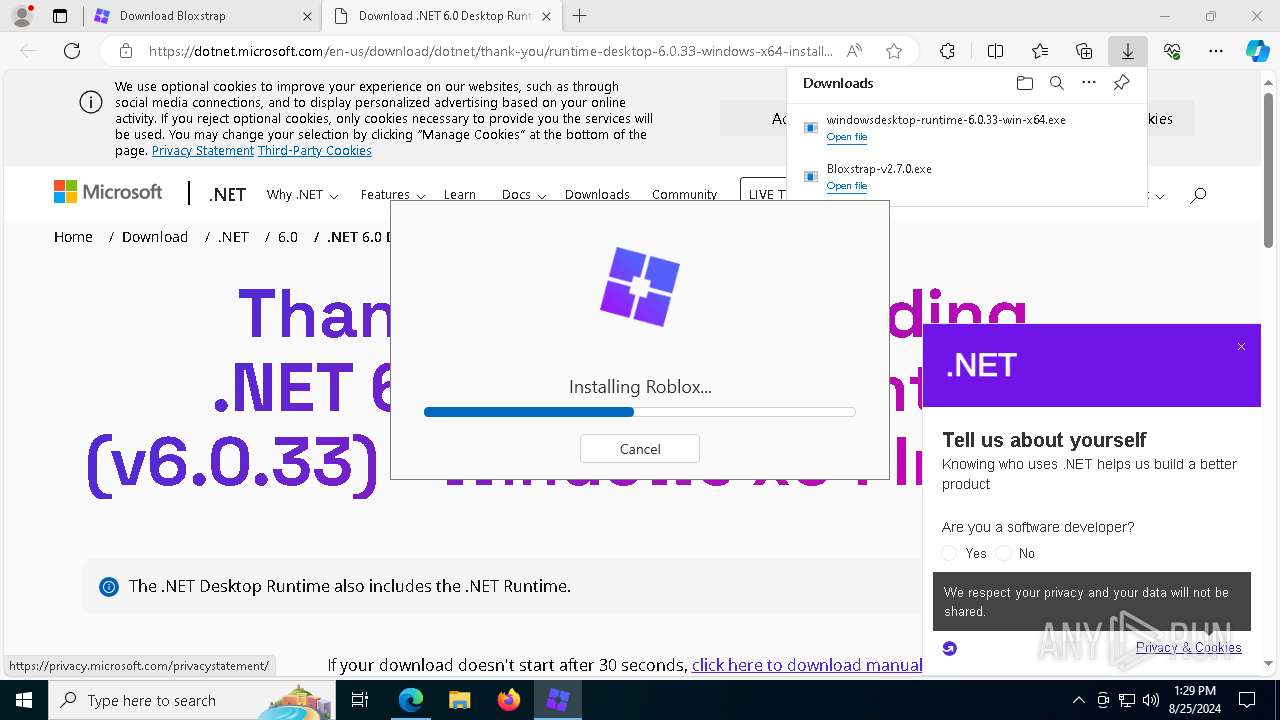This screenshot has width=1280, height=720.
Task: Launch Firefox from the taskbar
Action: click(x=509, y=700)
